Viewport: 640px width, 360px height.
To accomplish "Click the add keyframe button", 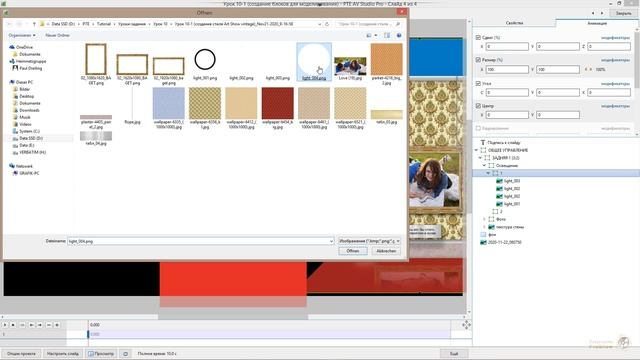I will tap(57, 325).
